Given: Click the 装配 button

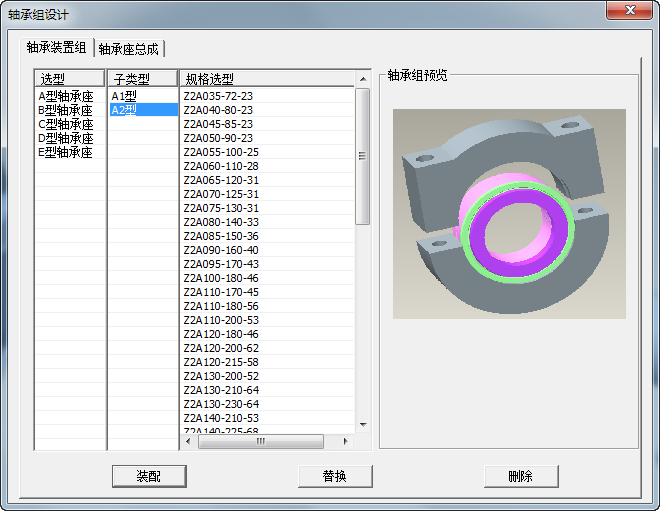Looking at the screenshot, I should click(149, 476).
